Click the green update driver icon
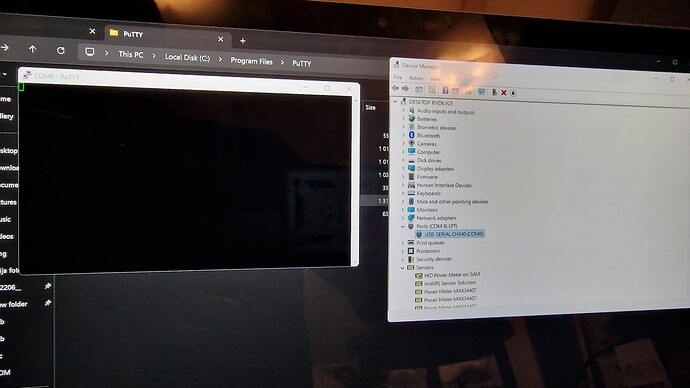 pyautogui.click(x=494, y=92)
